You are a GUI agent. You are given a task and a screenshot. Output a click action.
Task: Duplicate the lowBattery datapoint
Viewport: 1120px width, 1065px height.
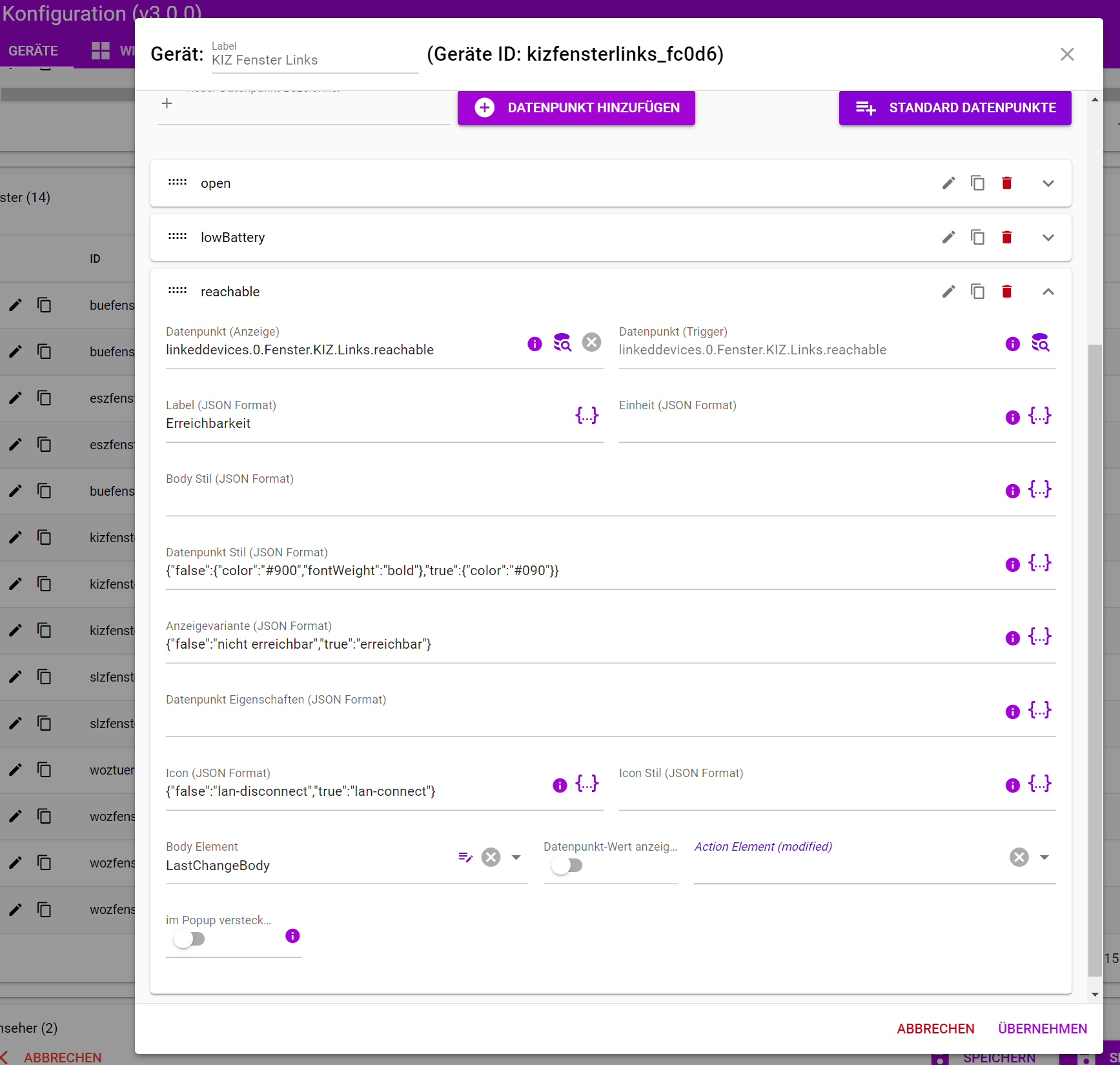coord(977,238)
